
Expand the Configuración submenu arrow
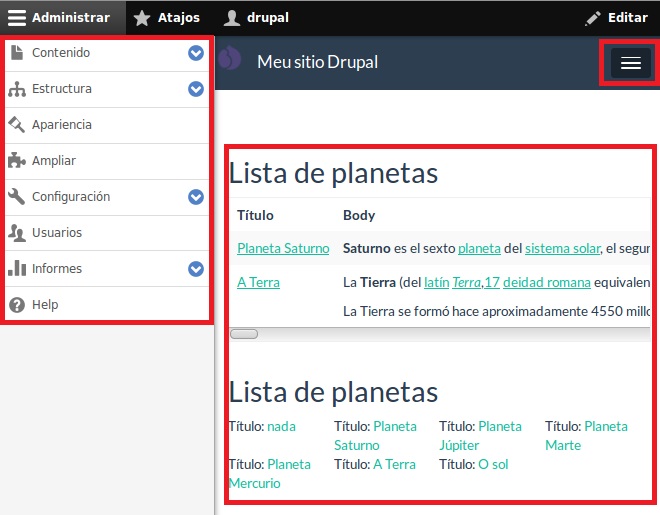click(x=196, y=197)
